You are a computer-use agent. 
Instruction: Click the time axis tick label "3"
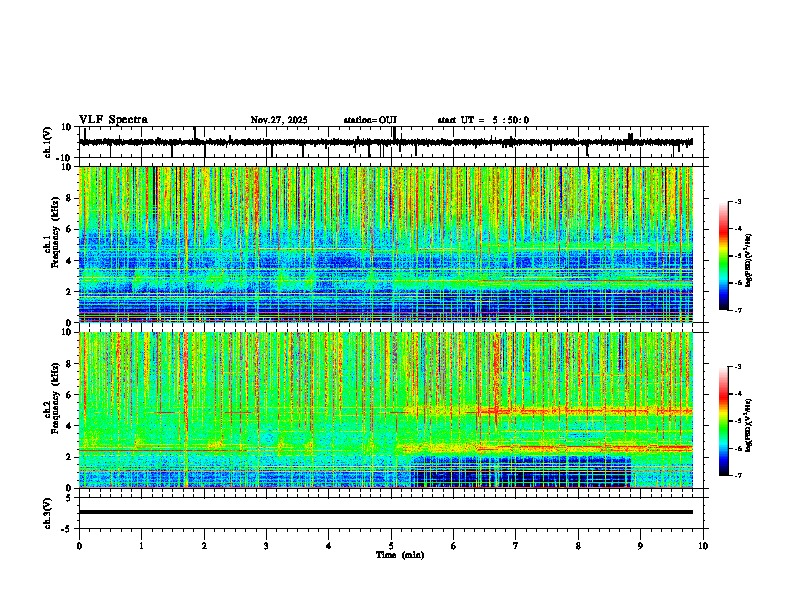click(x=266, y=546)
